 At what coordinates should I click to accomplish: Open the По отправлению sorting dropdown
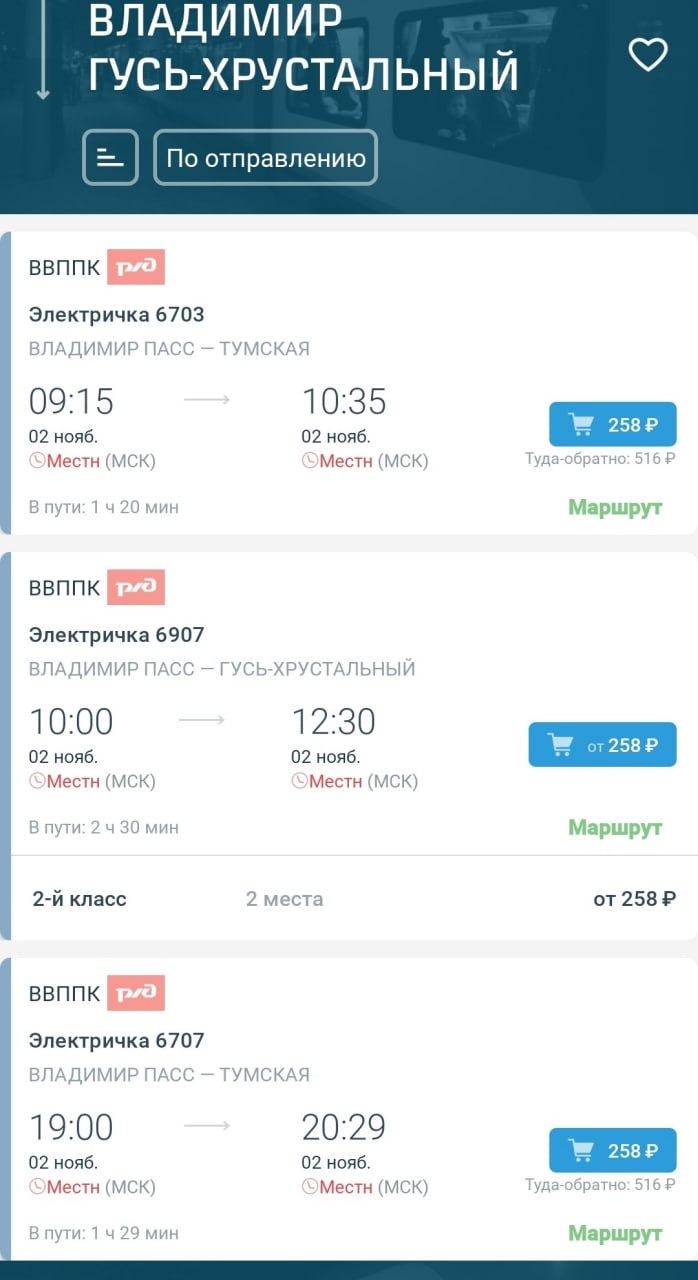(265, 158)
